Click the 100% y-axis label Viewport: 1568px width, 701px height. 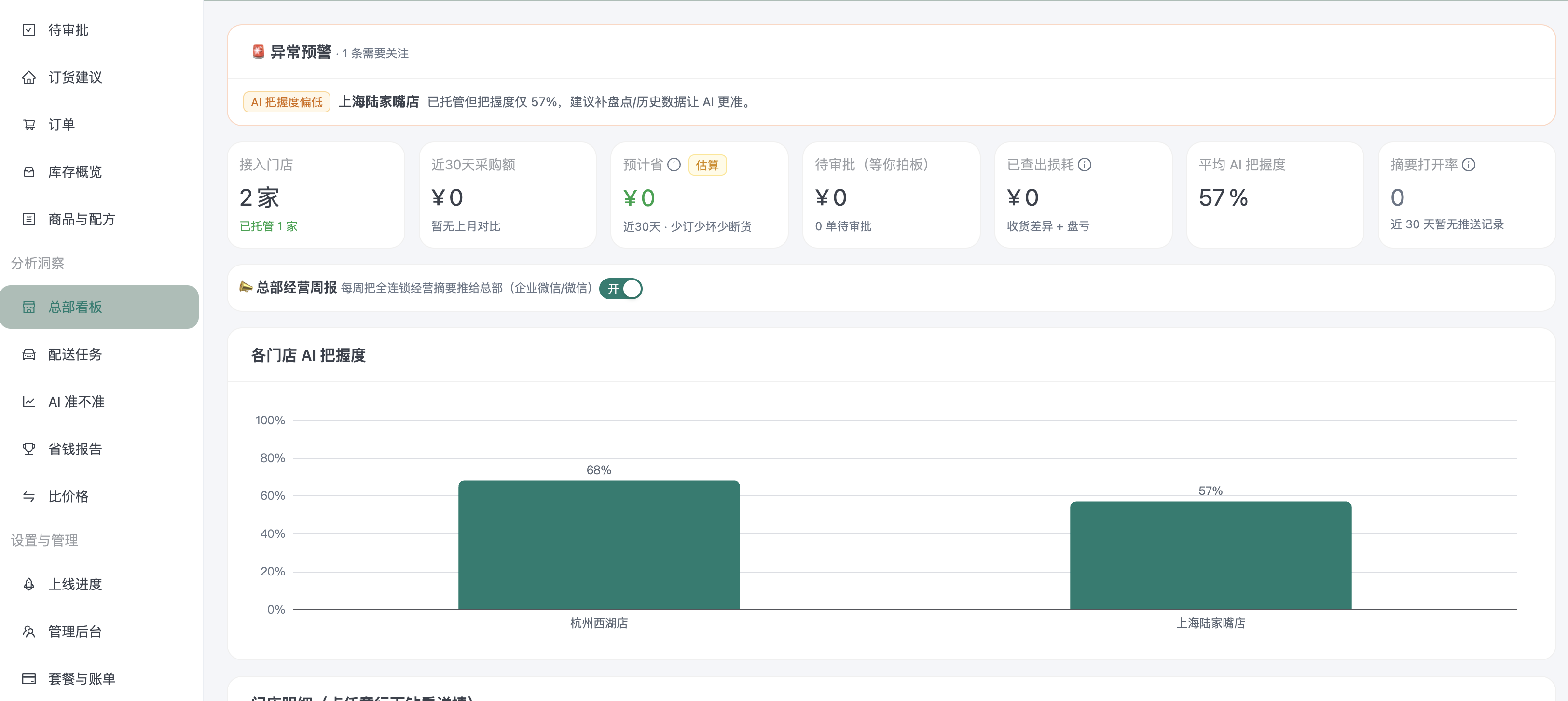270,420
